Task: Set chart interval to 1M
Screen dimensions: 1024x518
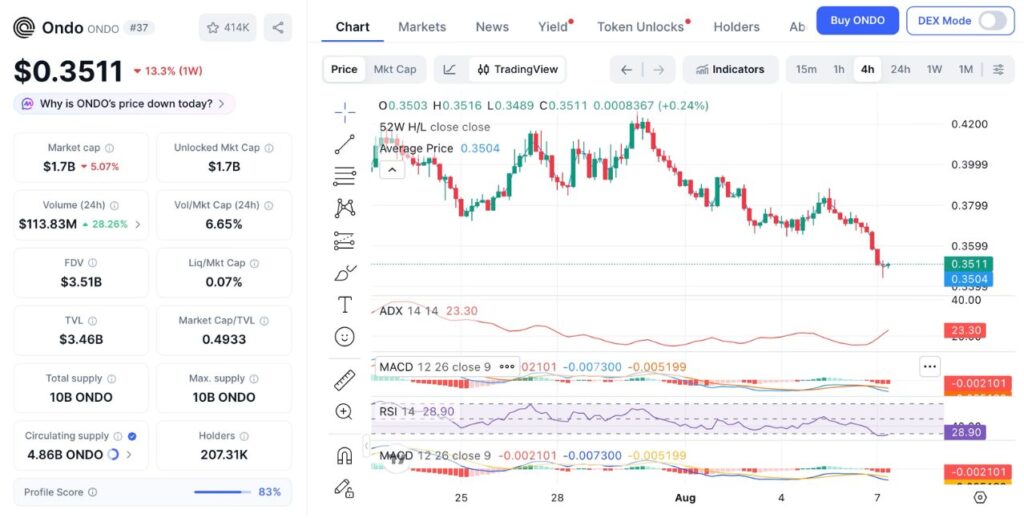Action: pos(965,69)
